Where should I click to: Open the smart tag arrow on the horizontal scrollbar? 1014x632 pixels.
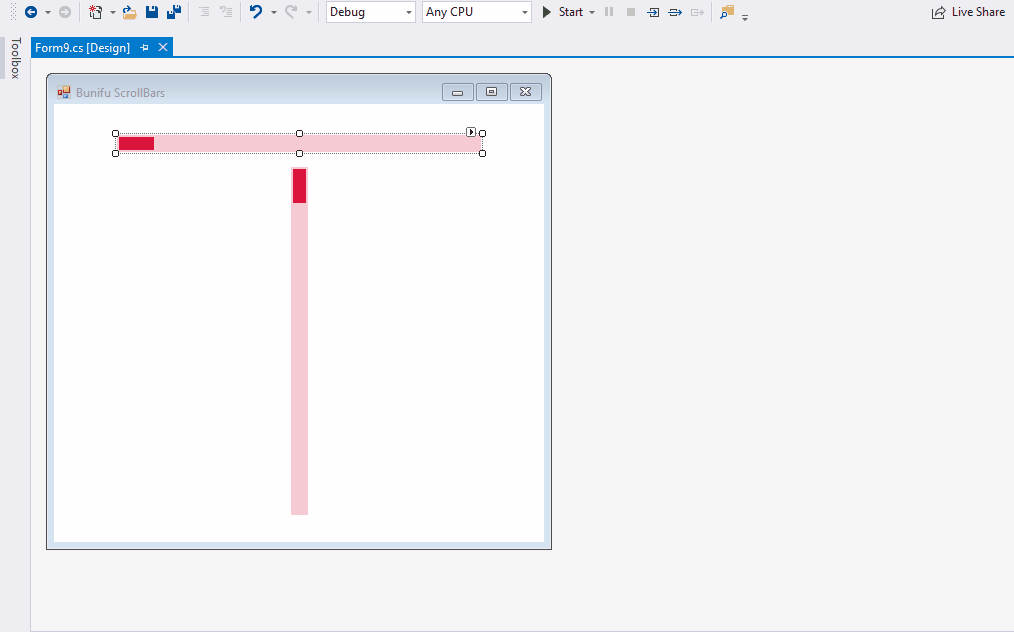(471, 132)
